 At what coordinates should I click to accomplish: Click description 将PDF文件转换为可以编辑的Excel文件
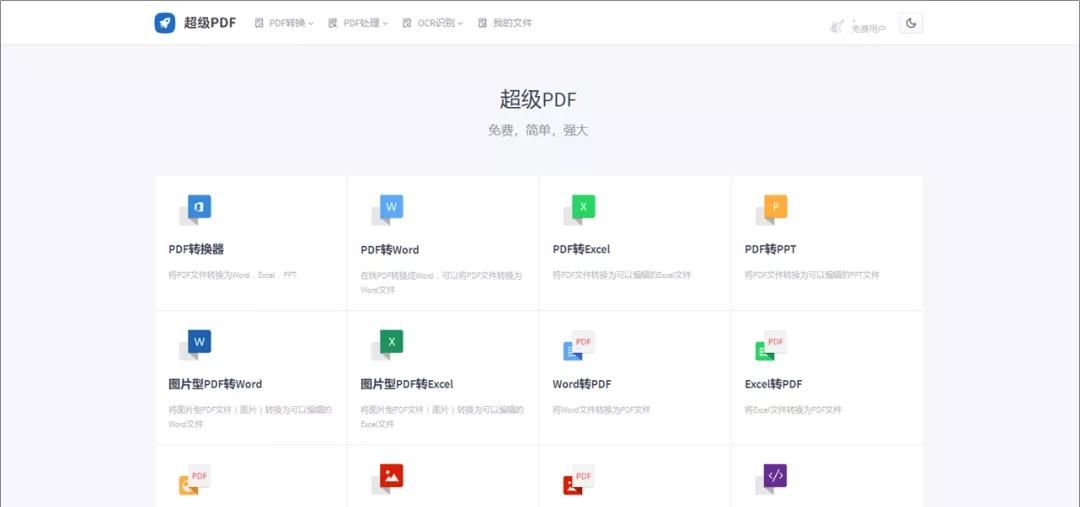622,275
